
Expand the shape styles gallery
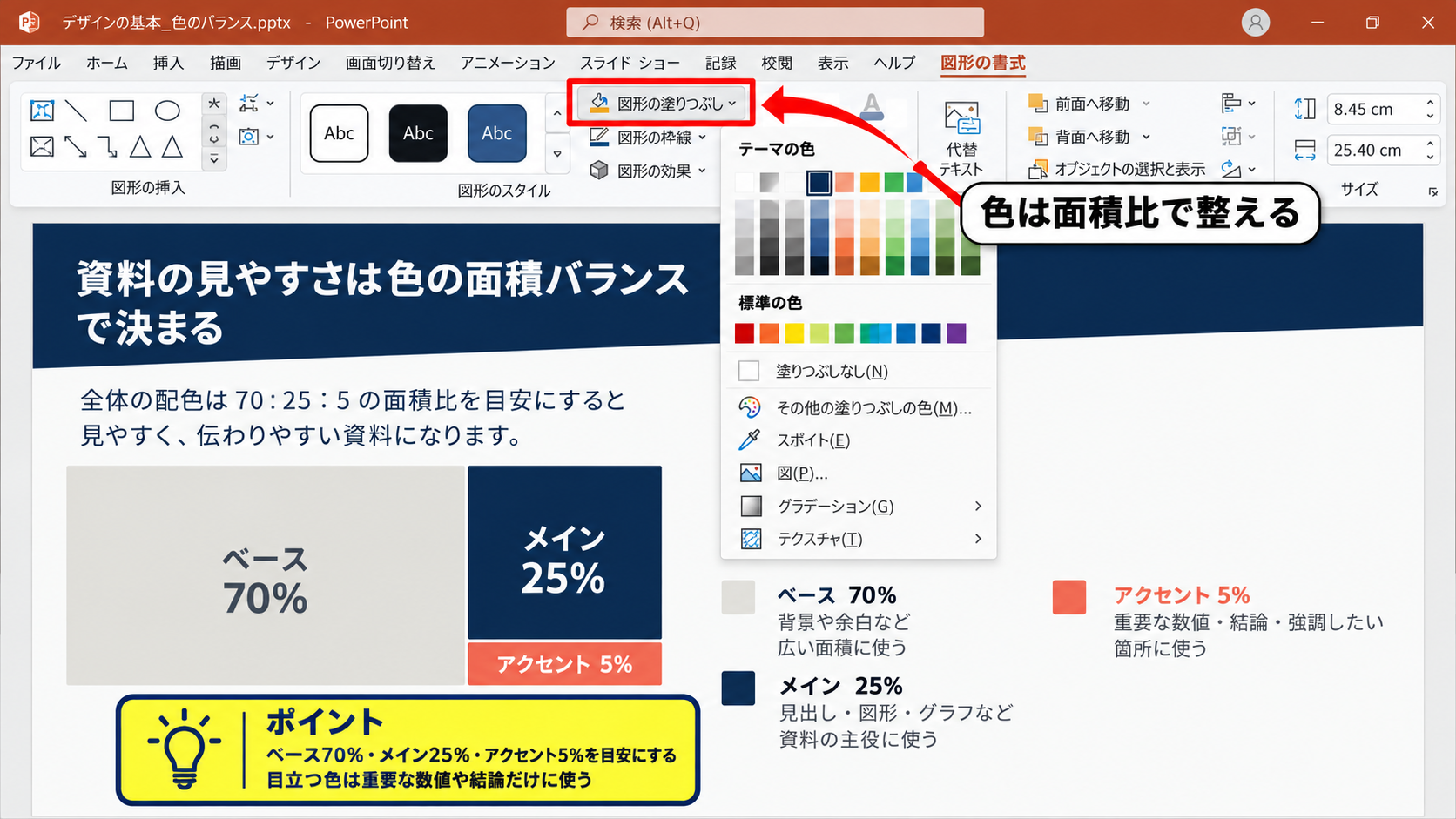(x=557, y=154)
